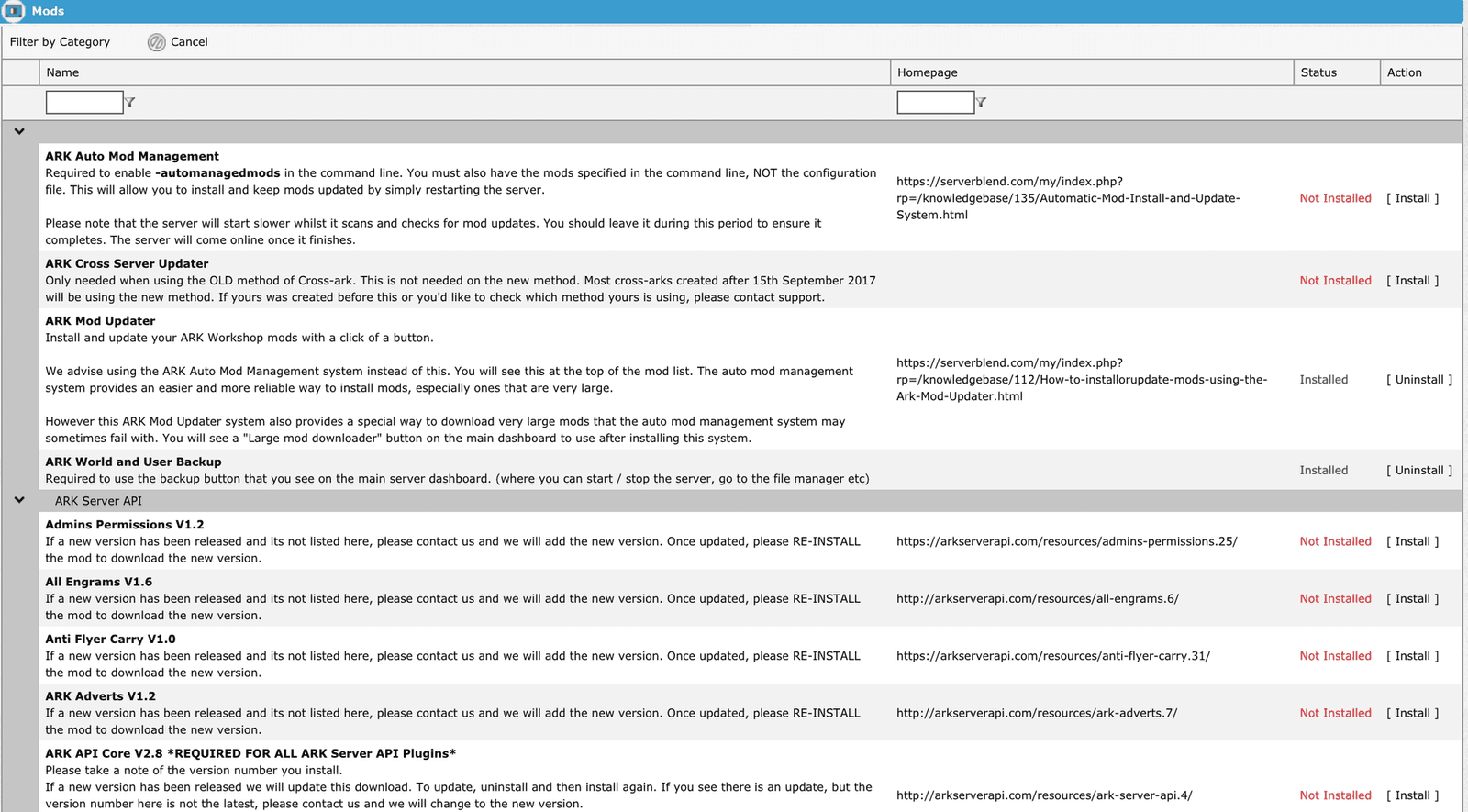The height and width of the screenshot is (812, 1468).
Task: Click Not Installed status for ARK API Core
Action: (x=1335, y=796)
